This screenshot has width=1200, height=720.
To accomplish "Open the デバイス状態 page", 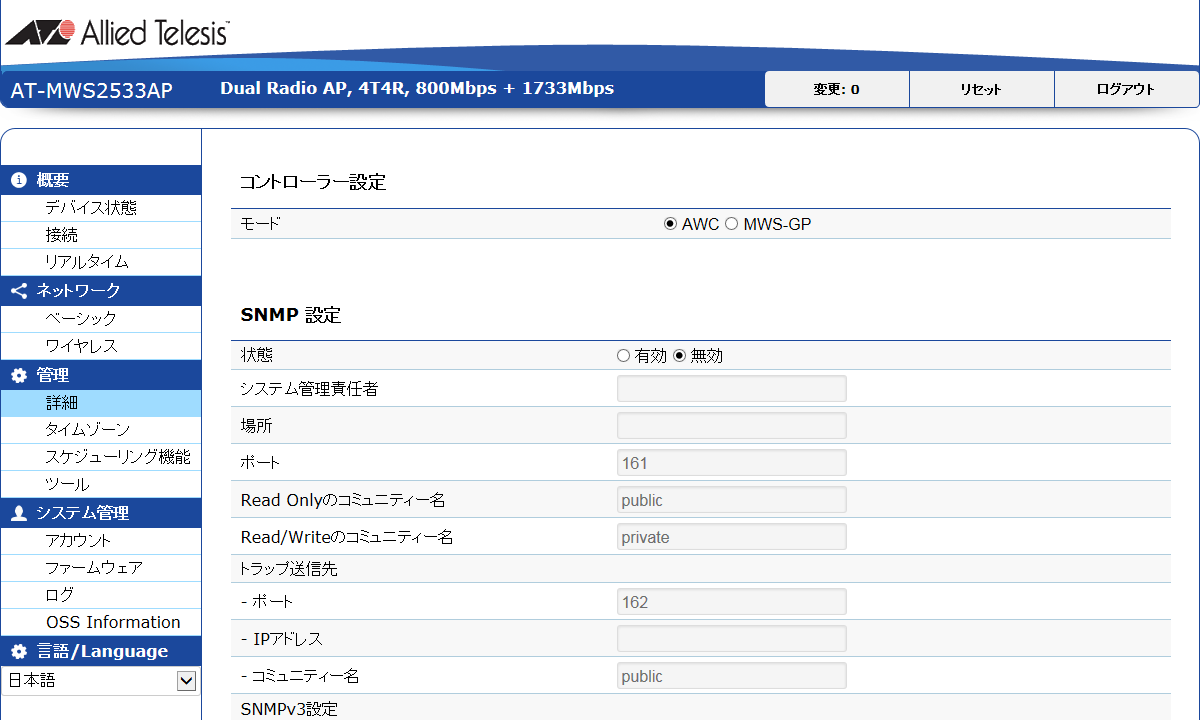I will point(91,208).
